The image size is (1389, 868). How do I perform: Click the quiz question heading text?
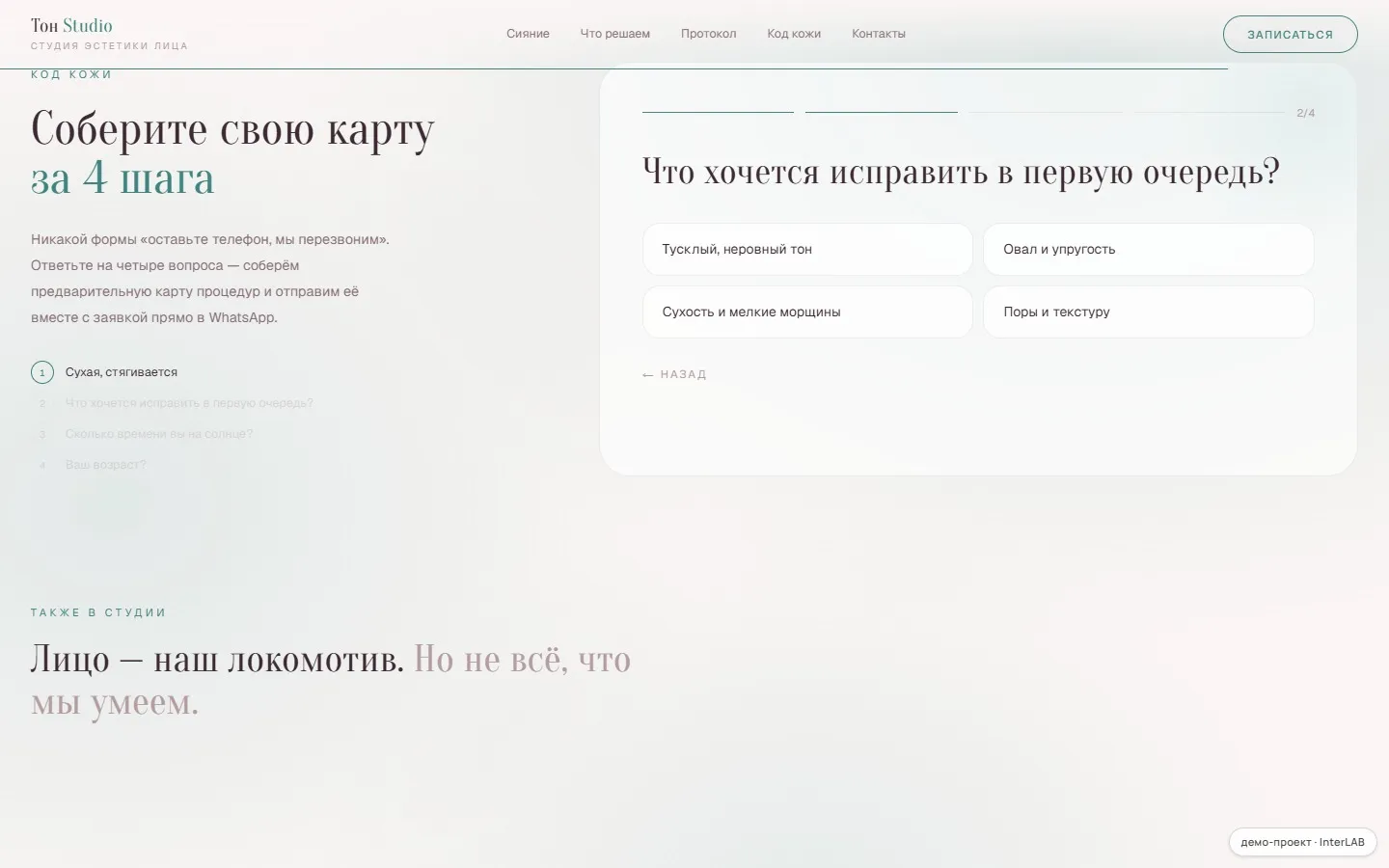click(x=961, y=173)
